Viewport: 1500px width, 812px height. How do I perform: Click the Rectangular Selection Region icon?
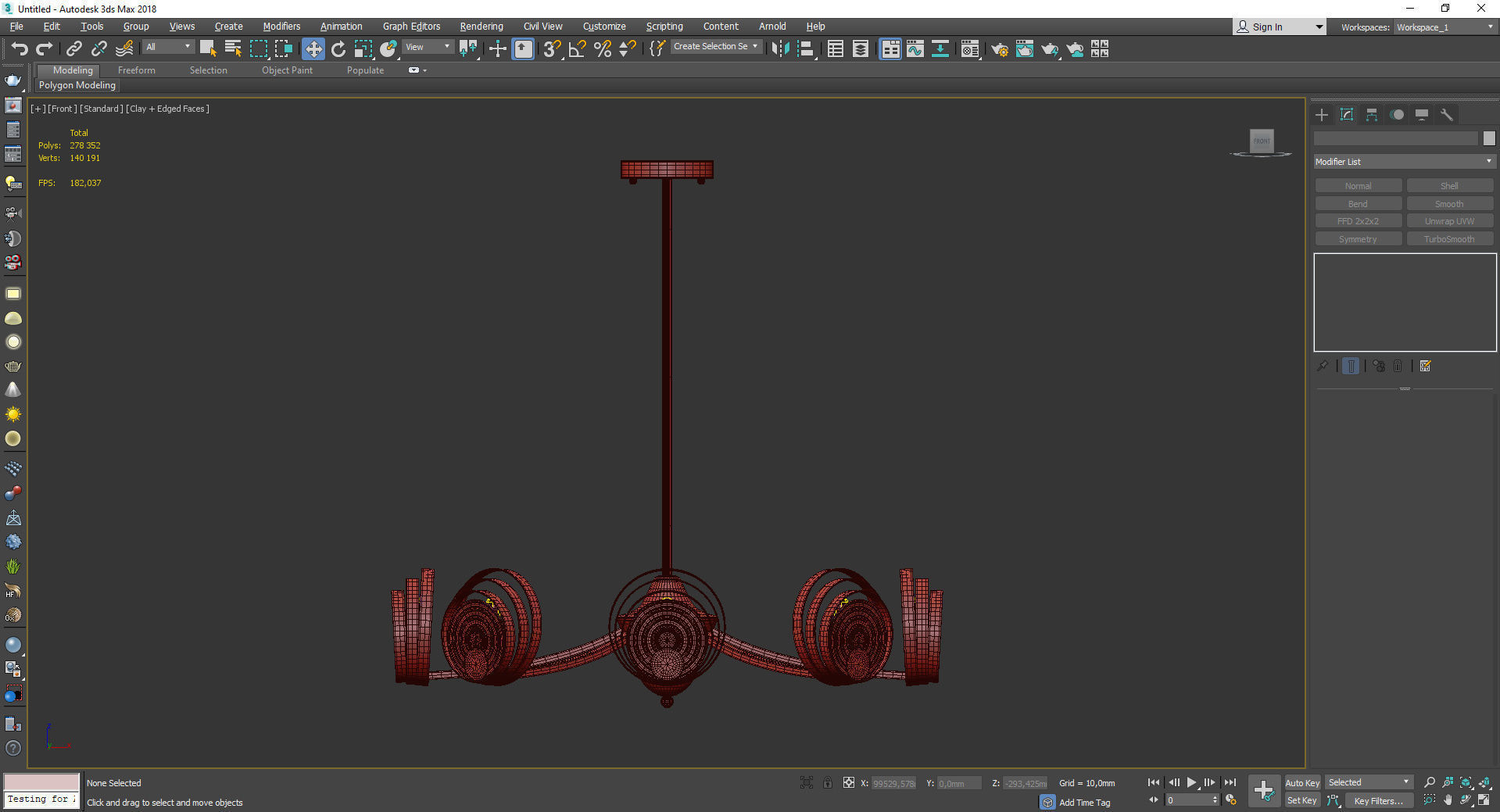coord(258,49)
